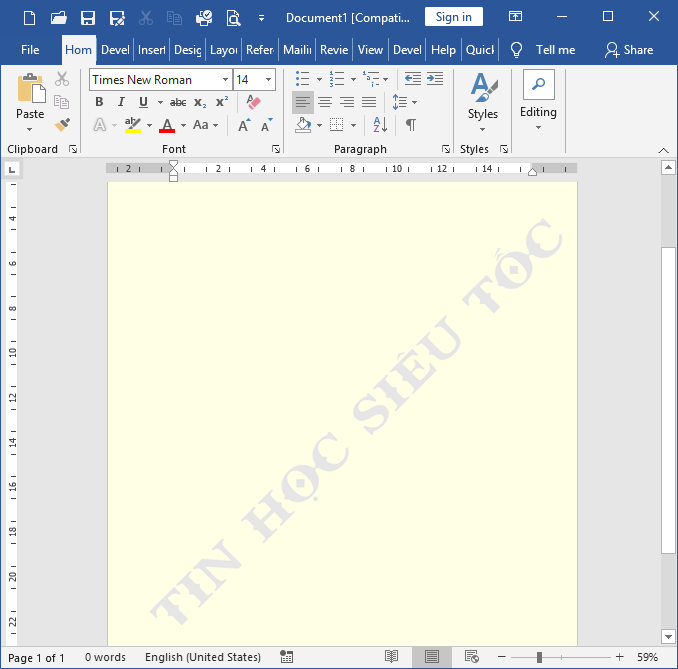The width and height of the screenshot is (678, 669).
Task: Apply the red font color
Action: 167,125
